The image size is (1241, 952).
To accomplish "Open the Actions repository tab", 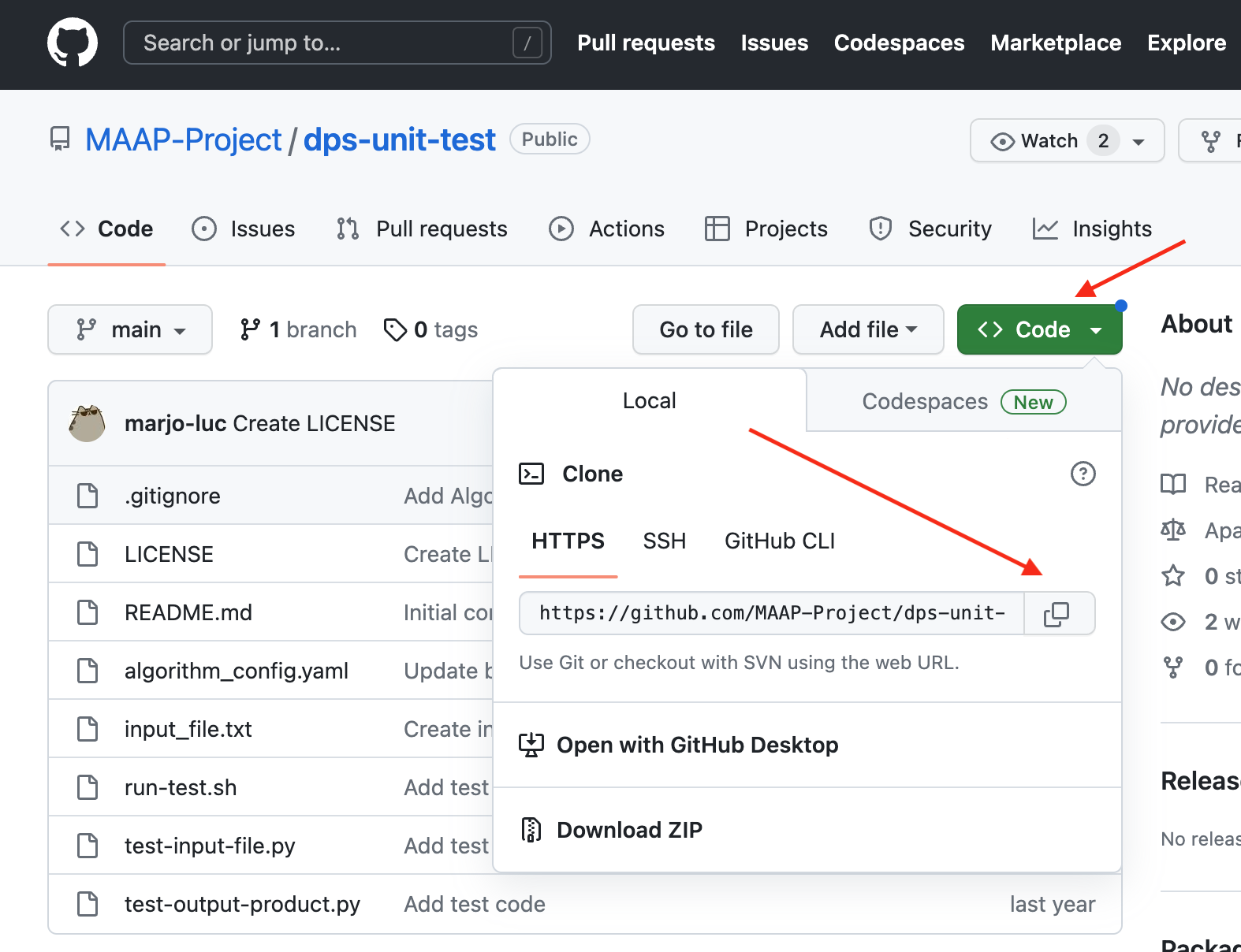I will click(606, 229).
